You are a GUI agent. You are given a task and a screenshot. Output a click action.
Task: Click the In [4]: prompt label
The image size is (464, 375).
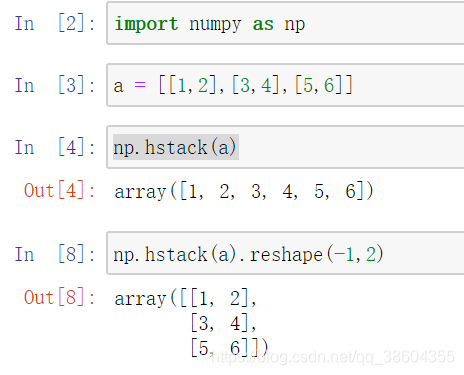55,147
